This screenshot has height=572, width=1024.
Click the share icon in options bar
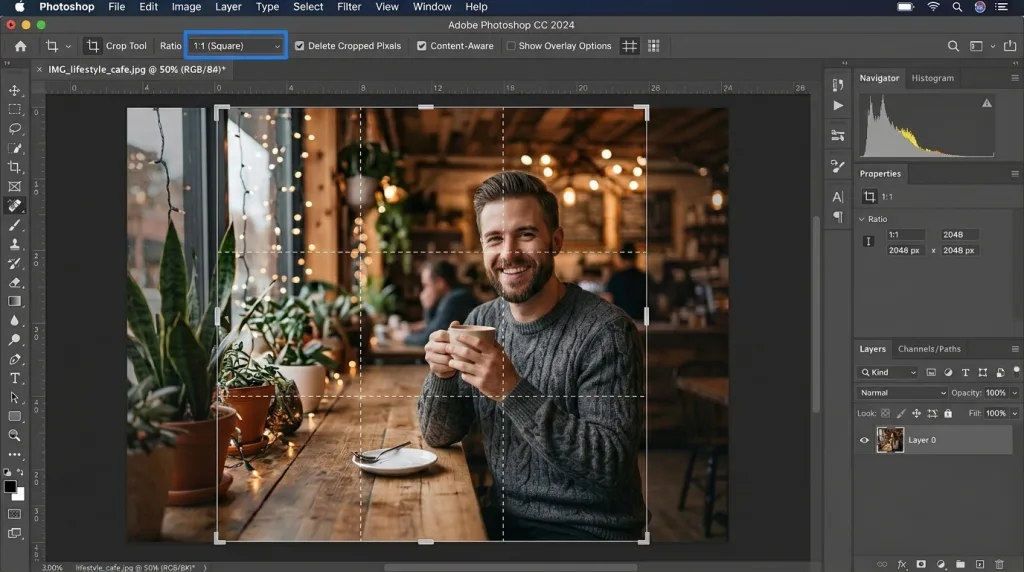(1010, 46)
